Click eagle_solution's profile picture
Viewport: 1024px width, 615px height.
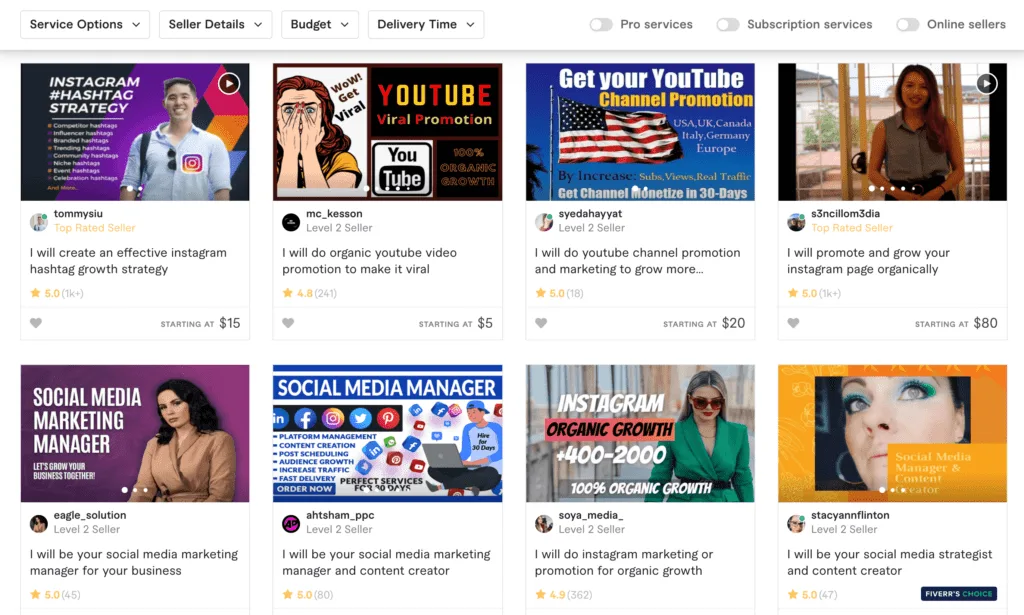(x=39, y=523)
